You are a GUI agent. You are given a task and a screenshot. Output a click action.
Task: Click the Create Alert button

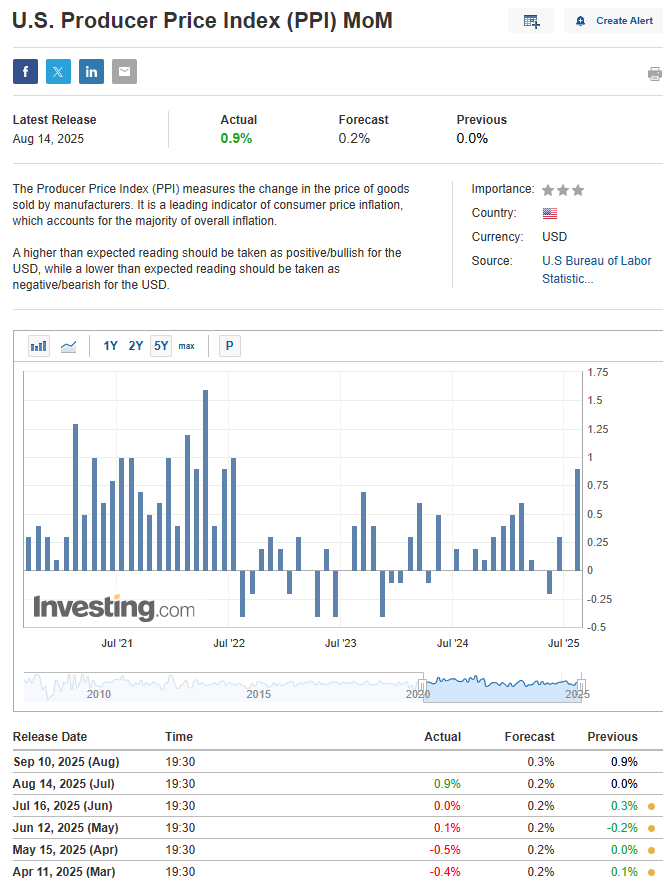(x=614, y=21)
